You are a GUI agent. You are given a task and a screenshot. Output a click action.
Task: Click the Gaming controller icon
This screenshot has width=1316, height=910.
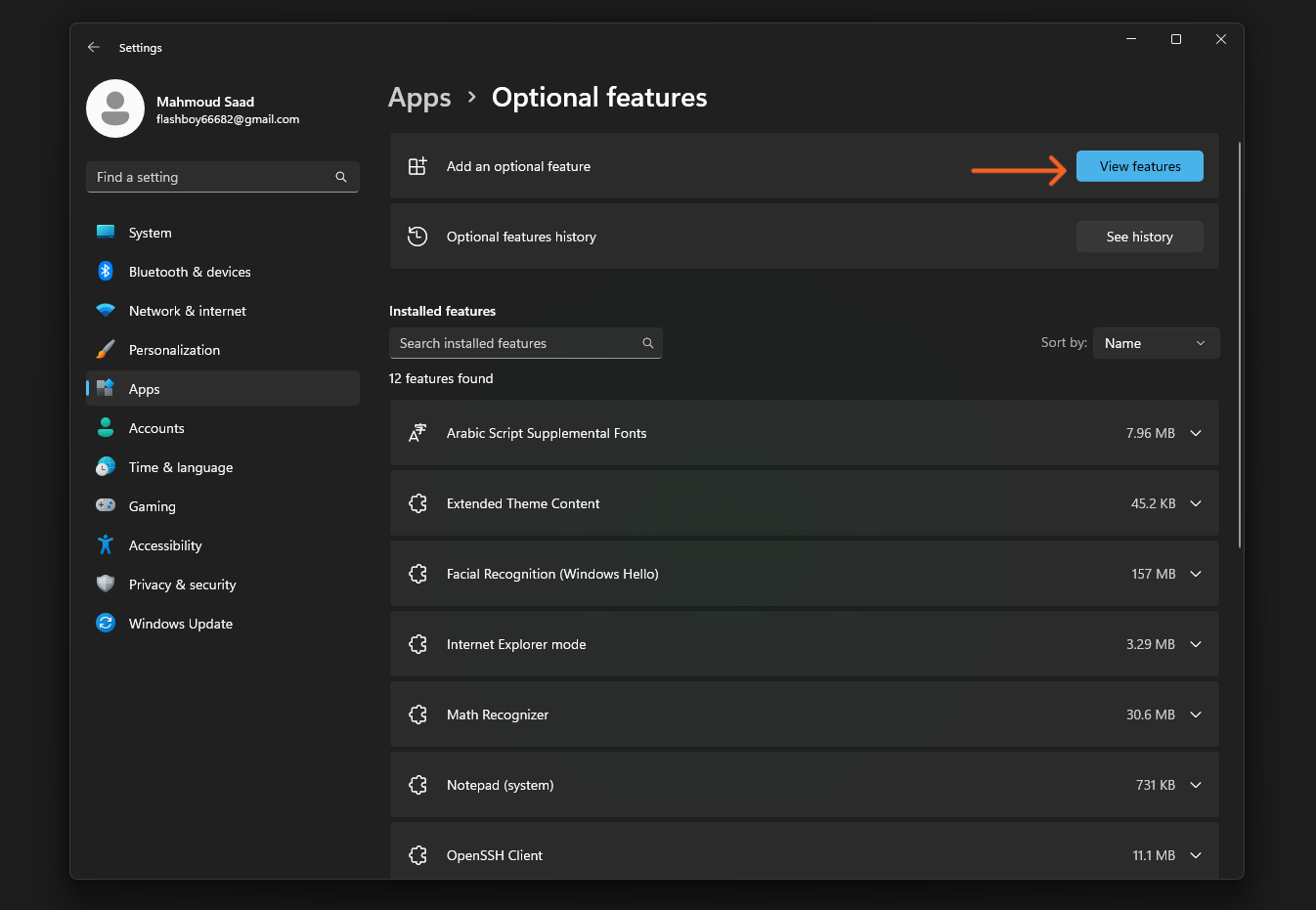tap(106, 506)
